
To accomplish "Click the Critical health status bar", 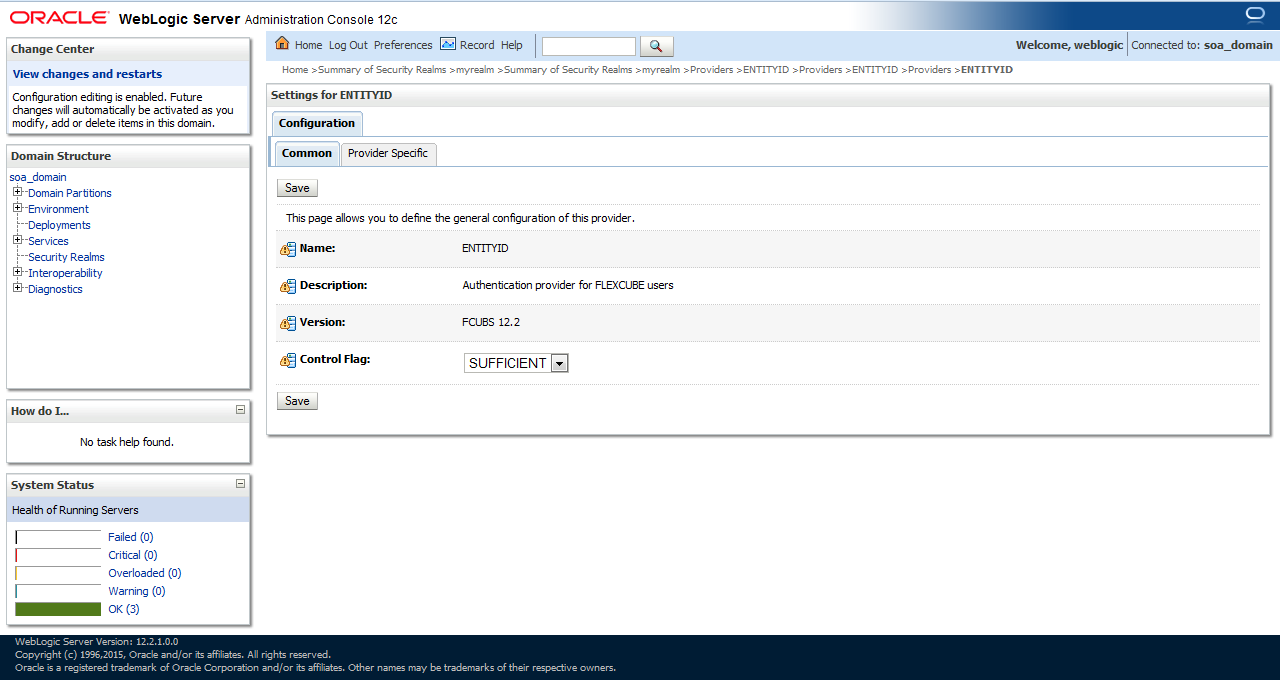I will click(58, 555).
